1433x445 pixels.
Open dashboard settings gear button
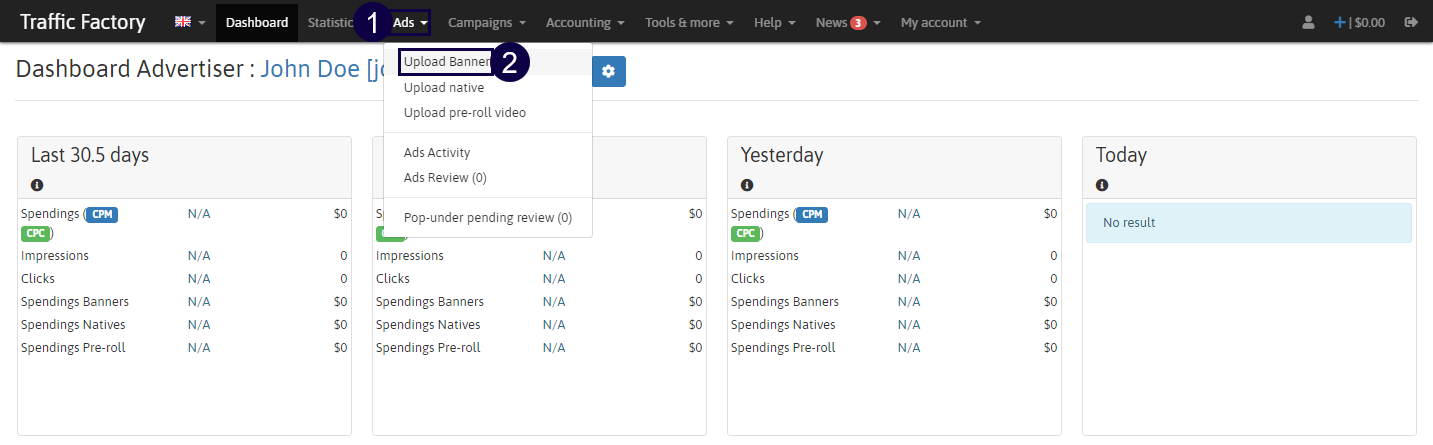click(x=608, y=72)
